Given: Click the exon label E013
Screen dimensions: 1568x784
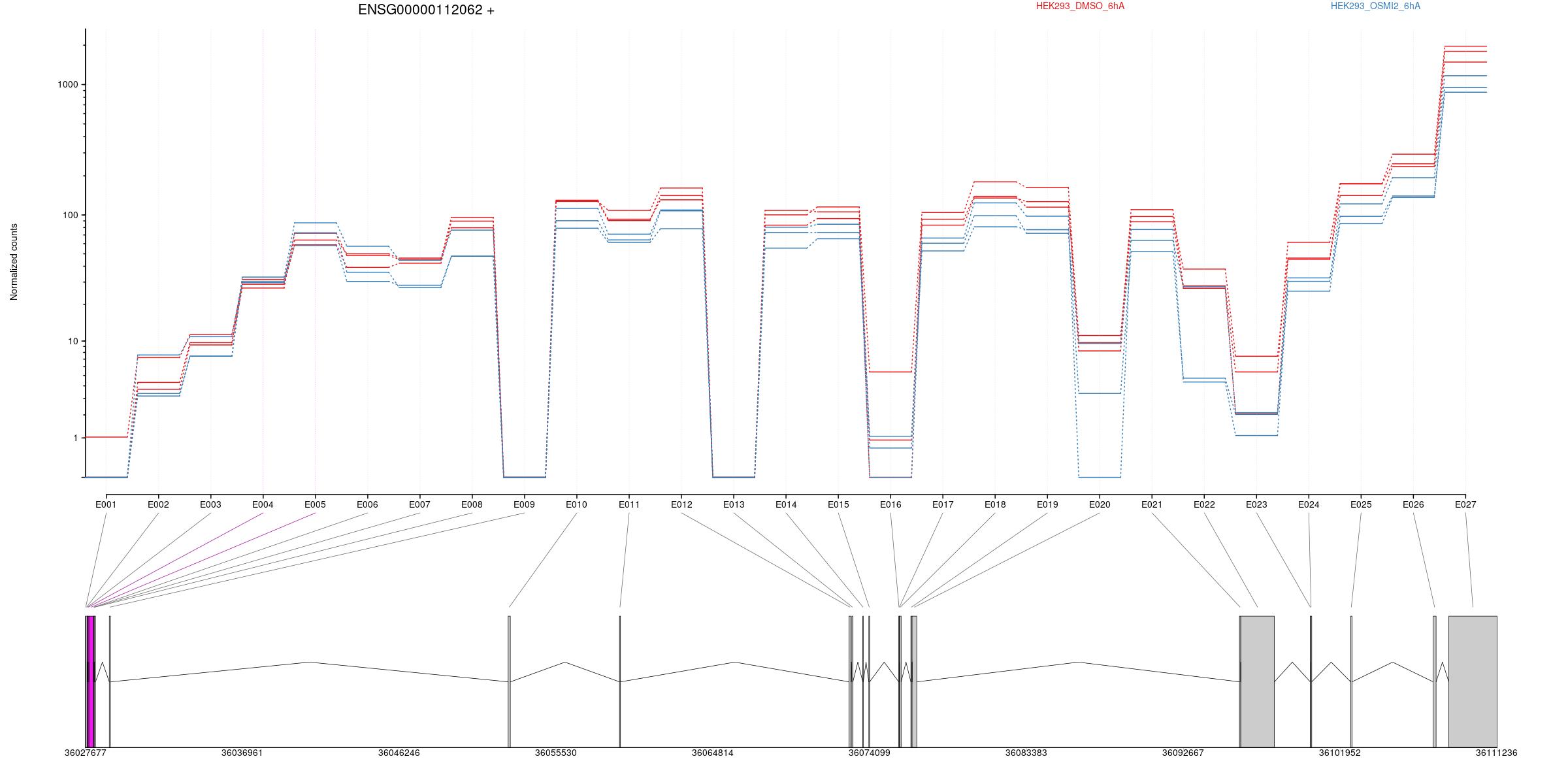Looking at the screenshot, I should click(x=734, y=504).
